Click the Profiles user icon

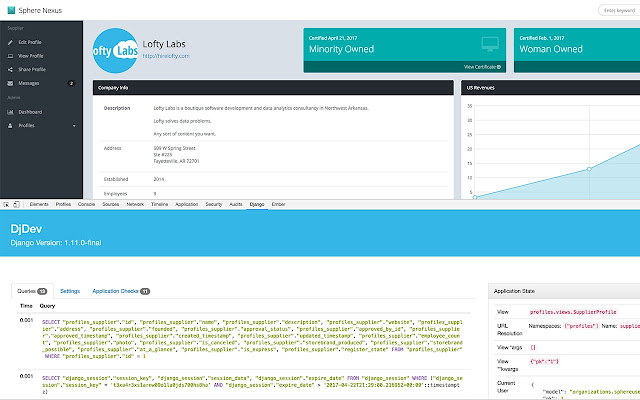click(10, 126)
